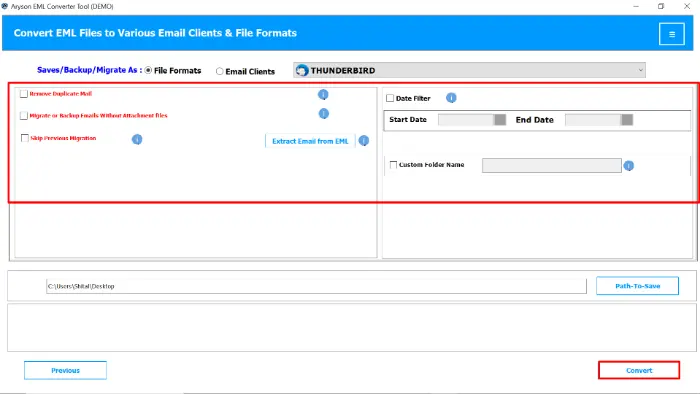Select the Email Clients radio button
This screenshot has height=394, width=700.
220,71
